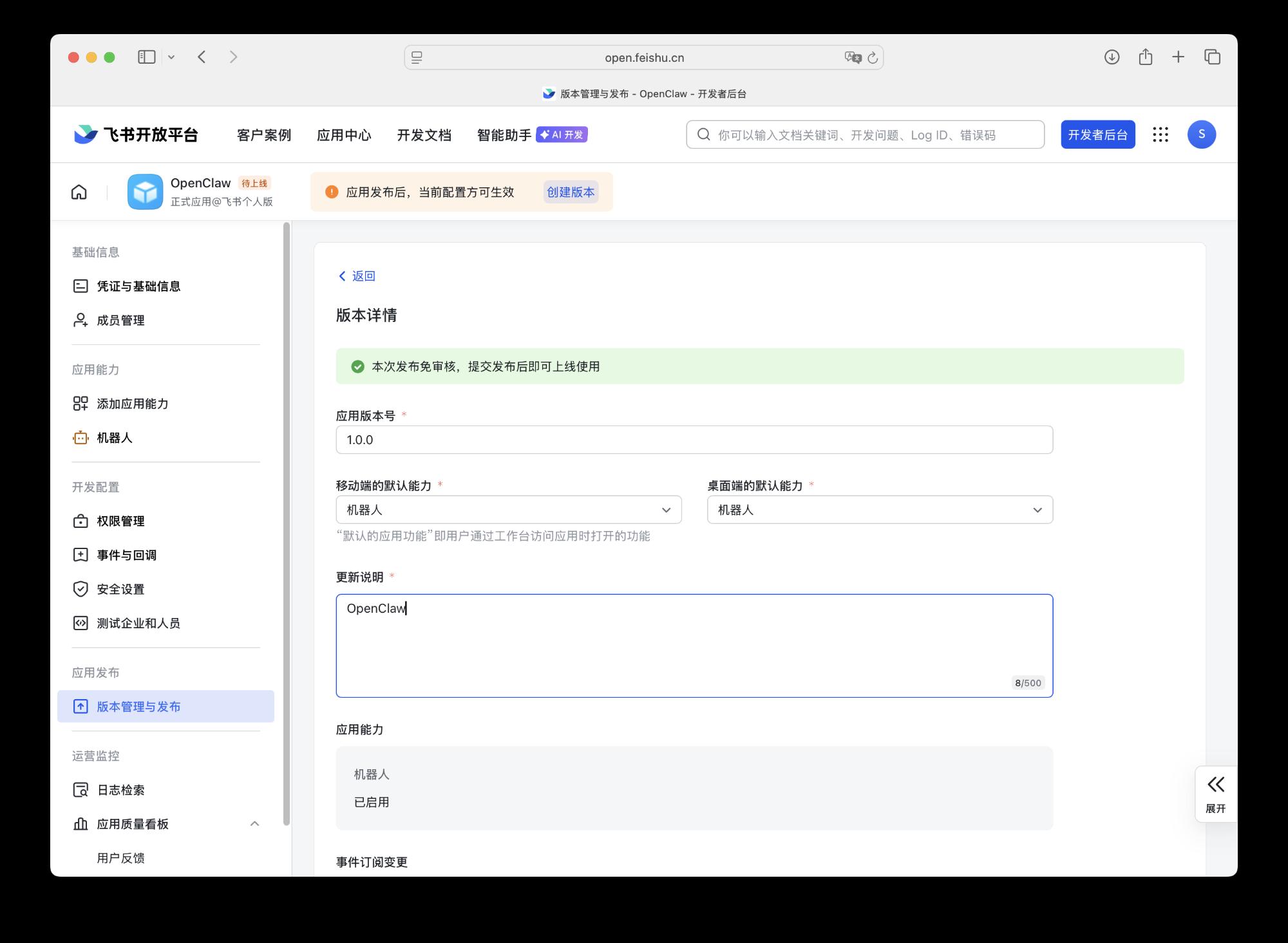Click the home icon in app header
This screenshot has height=943, width=1288.
coord(79,192)
